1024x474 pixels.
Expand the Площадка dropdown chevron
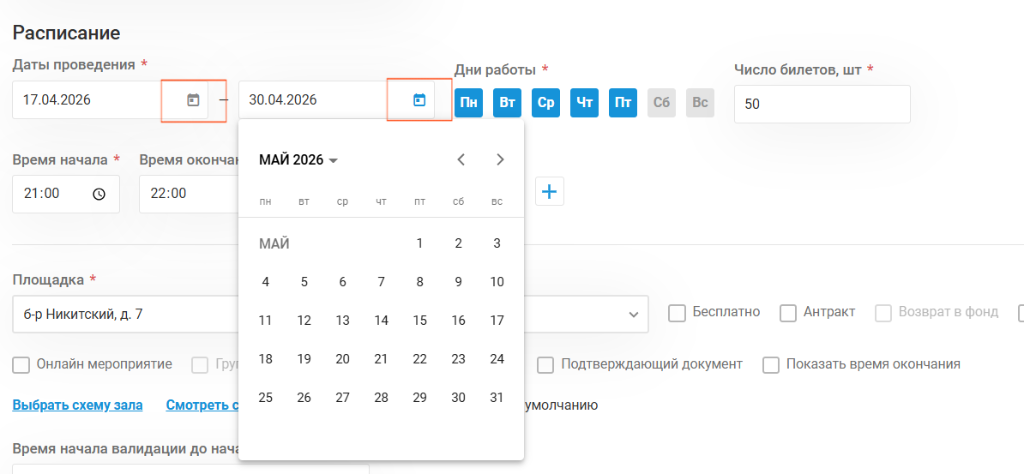click(x=633, y=315)
